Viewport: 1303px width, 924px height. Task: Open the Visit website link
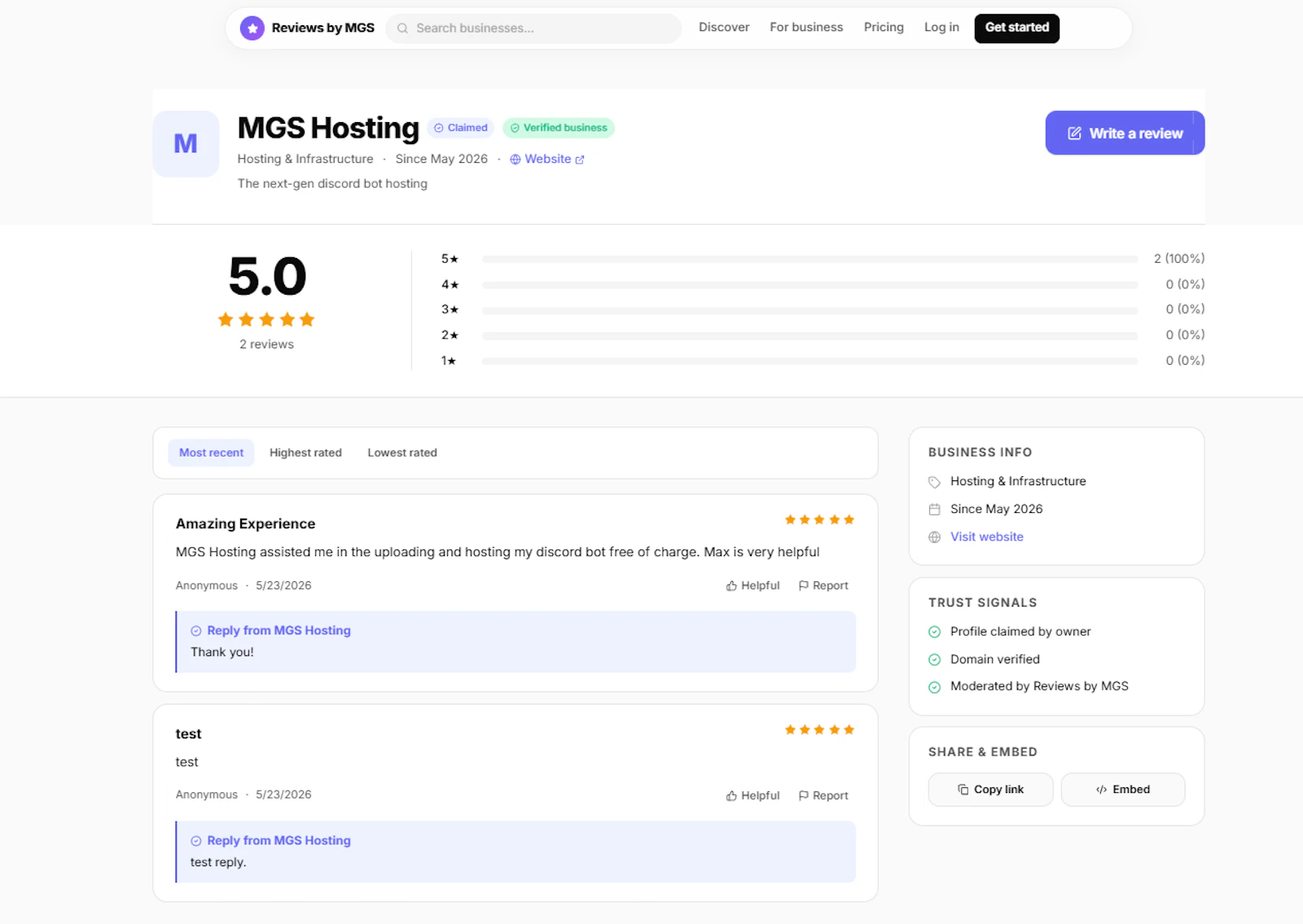(987, 536)
